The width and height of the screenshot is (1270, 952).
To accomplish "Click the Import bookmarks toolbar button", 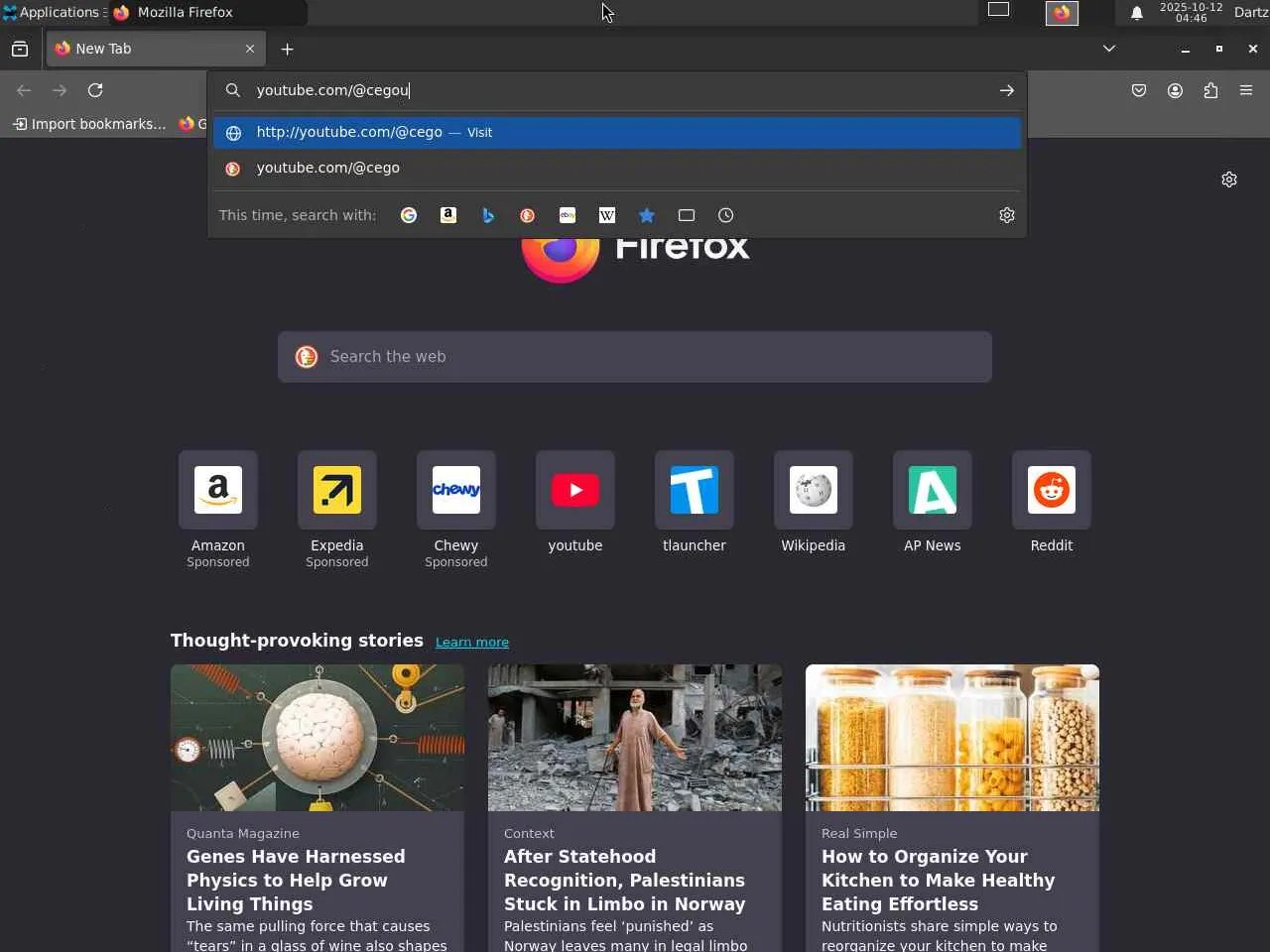I will pos(89,124).
